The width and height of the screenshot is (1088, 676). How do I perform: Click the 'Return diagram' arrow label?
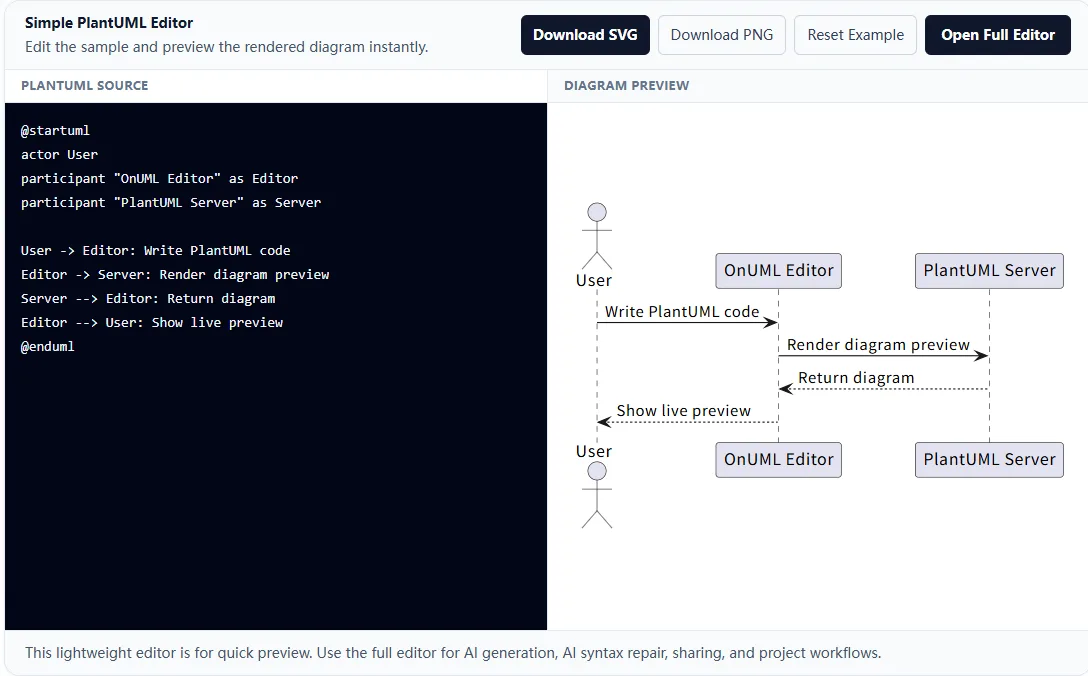point(856,378)
